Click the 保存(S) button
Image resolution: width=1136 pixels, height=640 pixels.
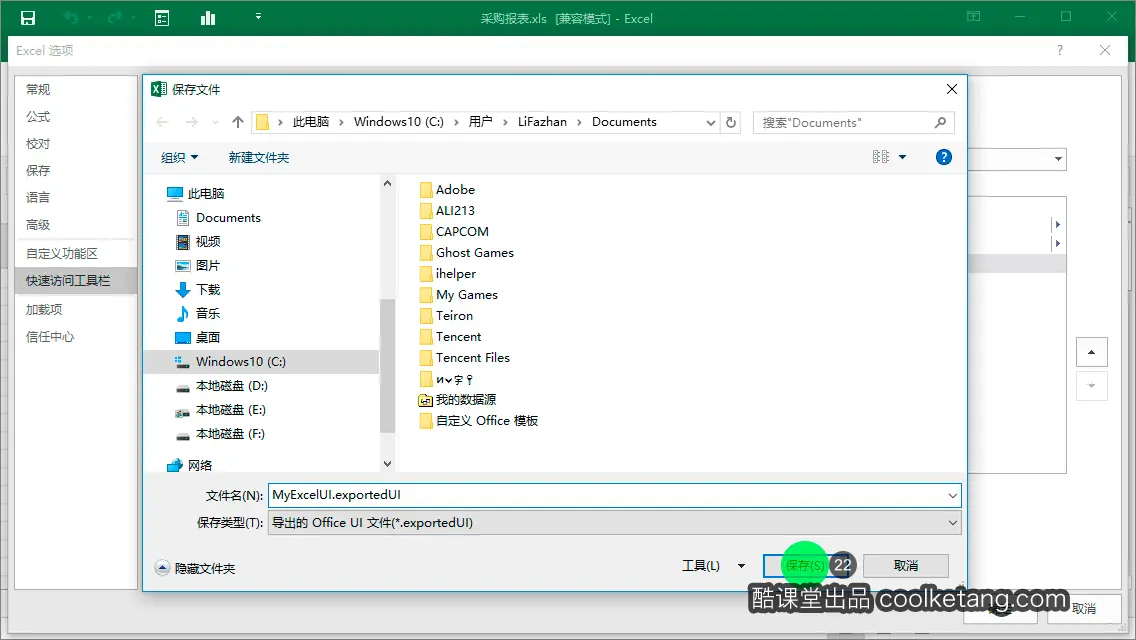[x=805, y=565]
